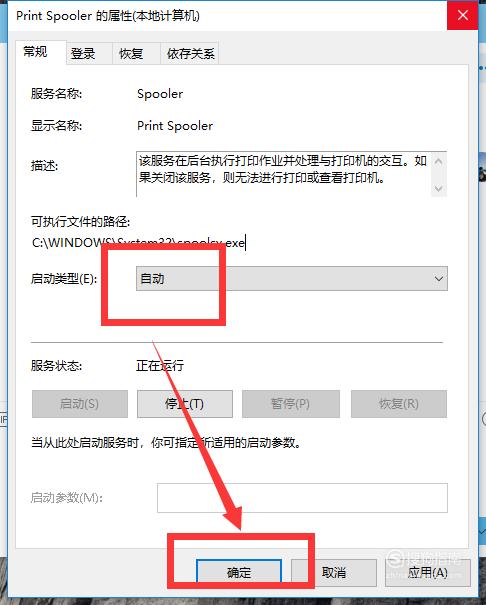Image resolution: width=486 pixels, height=605 pixels.
Task: Click the executable path spoolsv.exe text
Action: click(x=138, y=243)
